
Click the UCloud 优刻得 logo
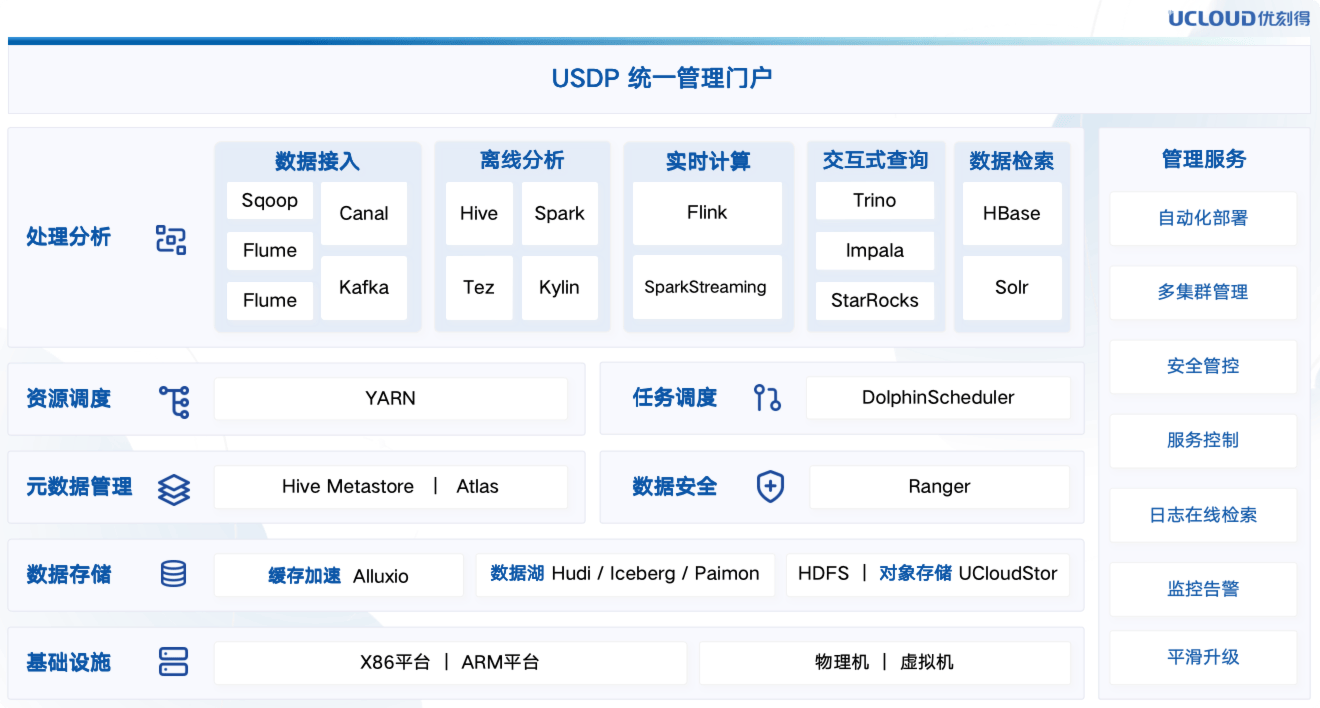click(1238, 18)
